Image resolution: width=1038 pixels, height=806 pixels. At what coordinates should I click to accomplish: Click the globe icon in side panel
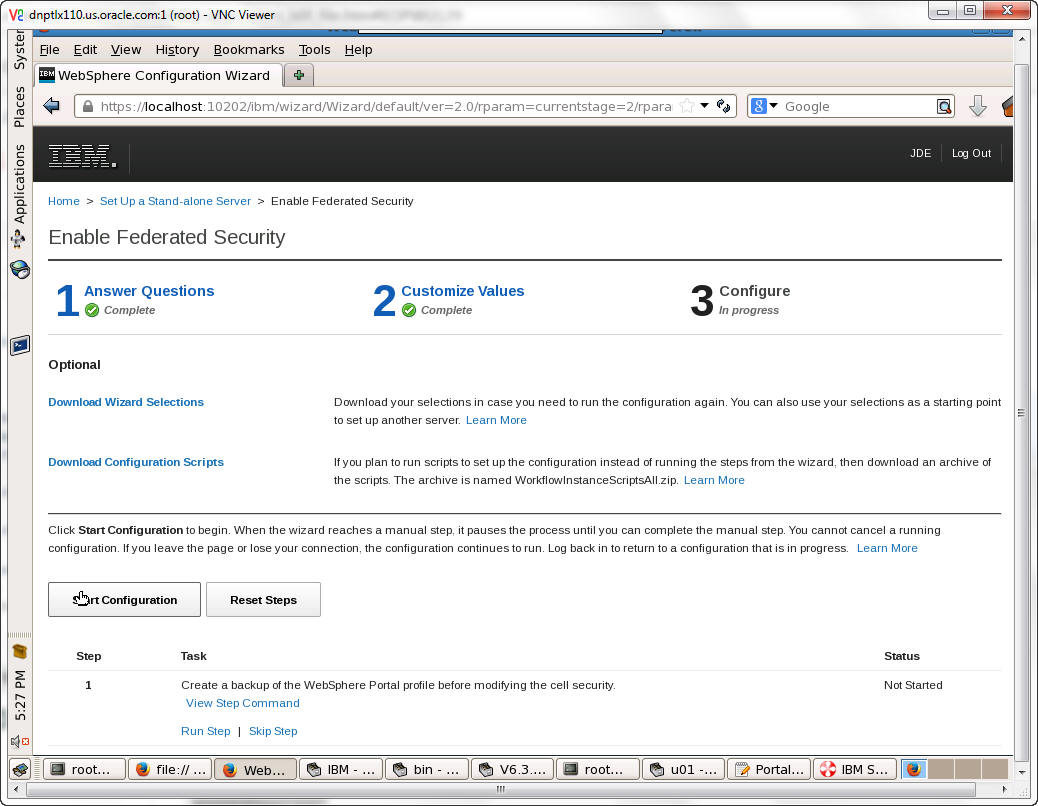point(20,269)
